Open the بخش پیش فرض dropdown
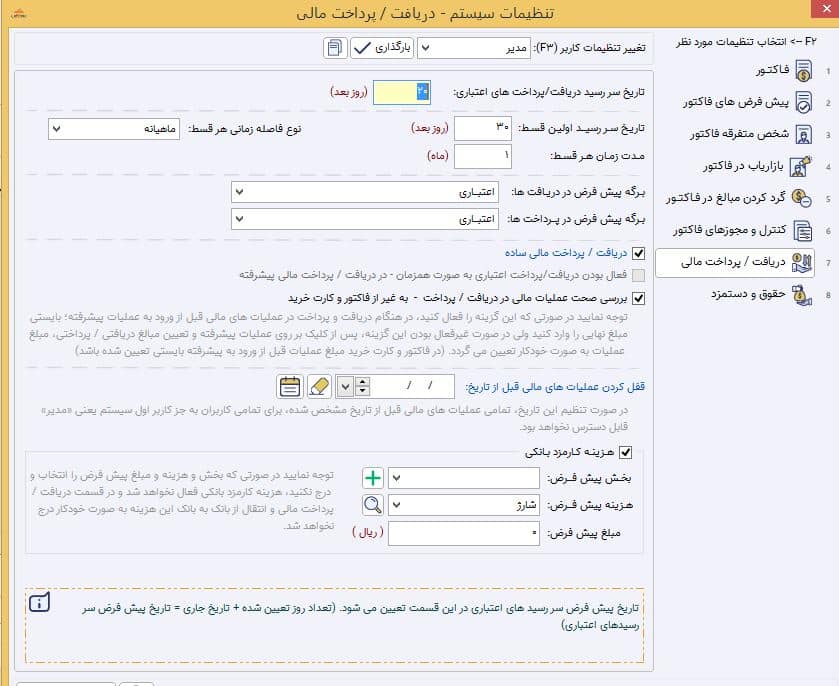Image resolution: width=839 pixels, height=686 pixels. coord(464,478)
